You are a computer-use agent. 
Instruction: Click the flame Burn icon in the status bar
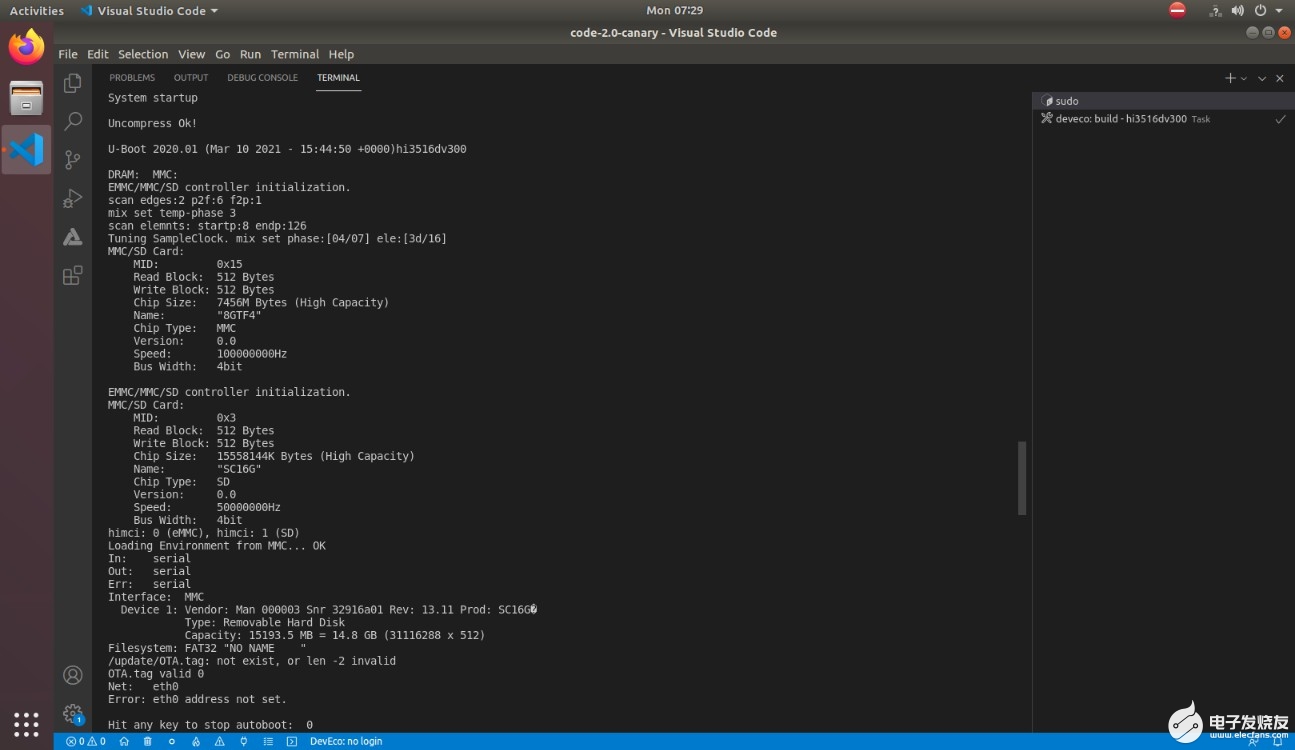pyautogui.click(x=196, y=741)
